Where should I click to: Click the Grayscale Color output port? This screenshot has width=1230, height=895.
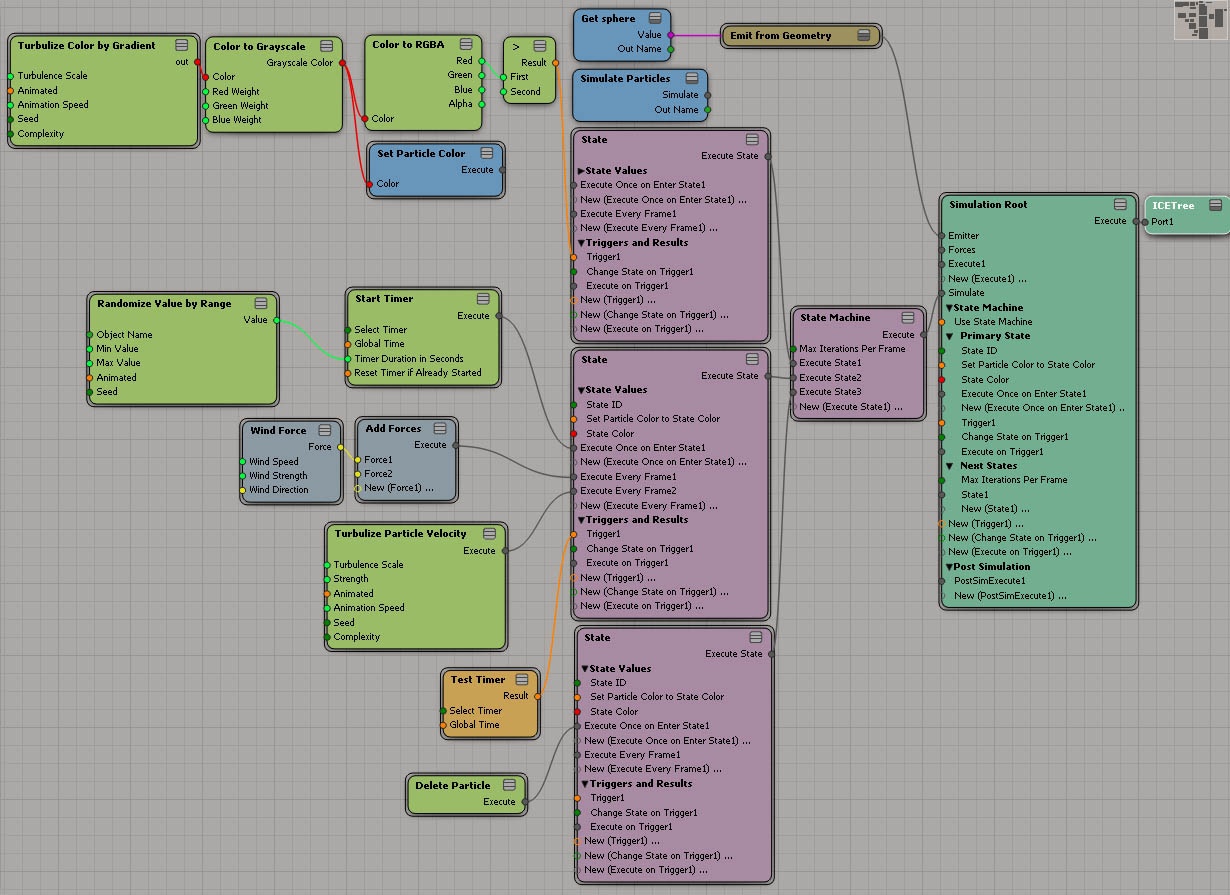click(x=342, y=63)
